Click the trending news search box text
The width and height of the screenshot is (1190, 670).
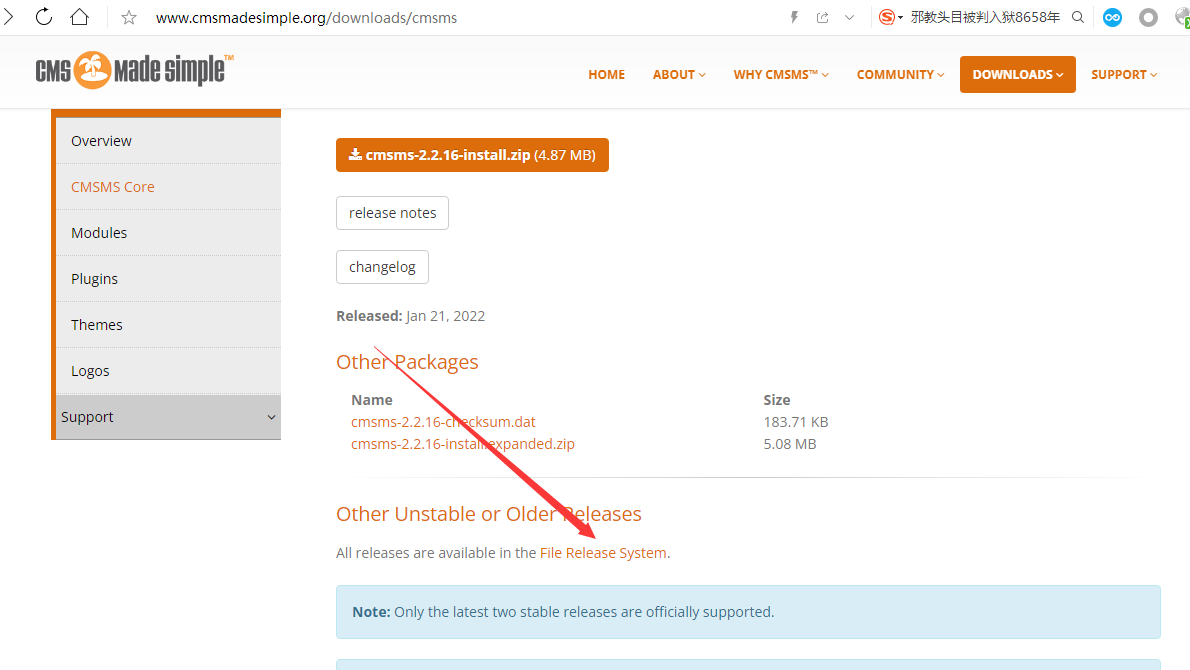tap(985, 17)
